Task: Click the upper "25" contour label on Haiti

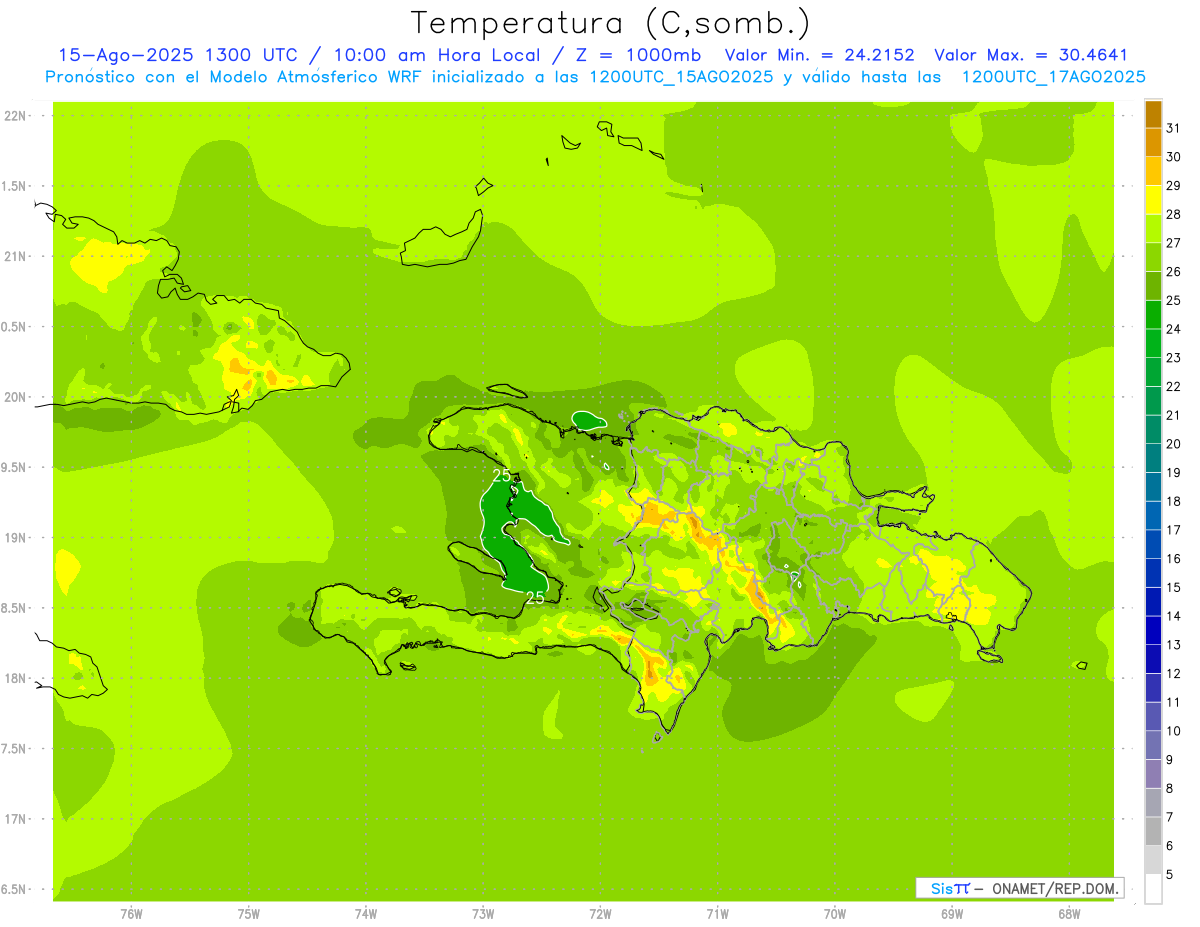Action: (x=502, y=475)
